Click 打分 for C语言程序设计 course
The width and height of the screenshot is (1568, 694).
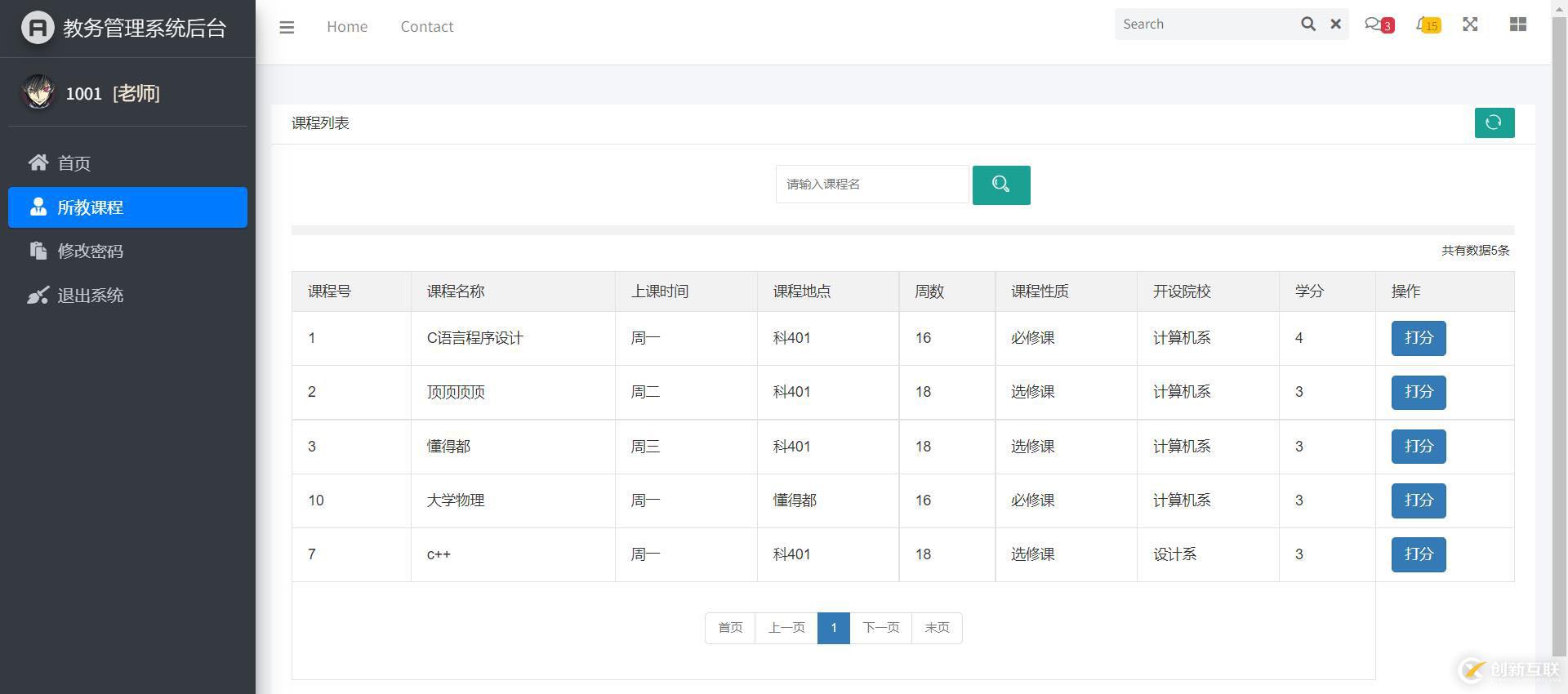1418,338
